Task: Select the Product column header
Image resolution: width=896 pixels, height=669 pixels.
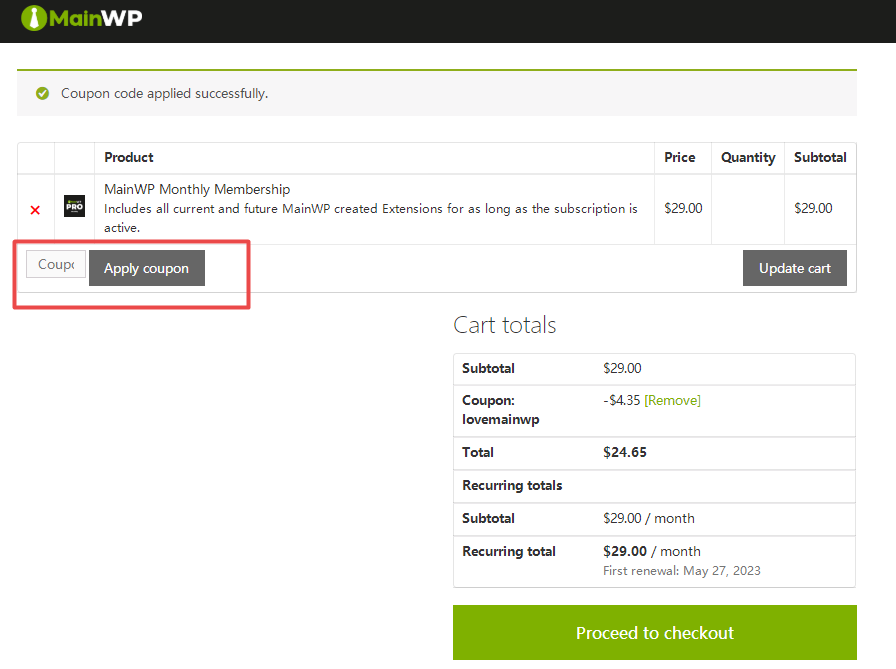Action: pyautogui.click(x=129, y=157)
